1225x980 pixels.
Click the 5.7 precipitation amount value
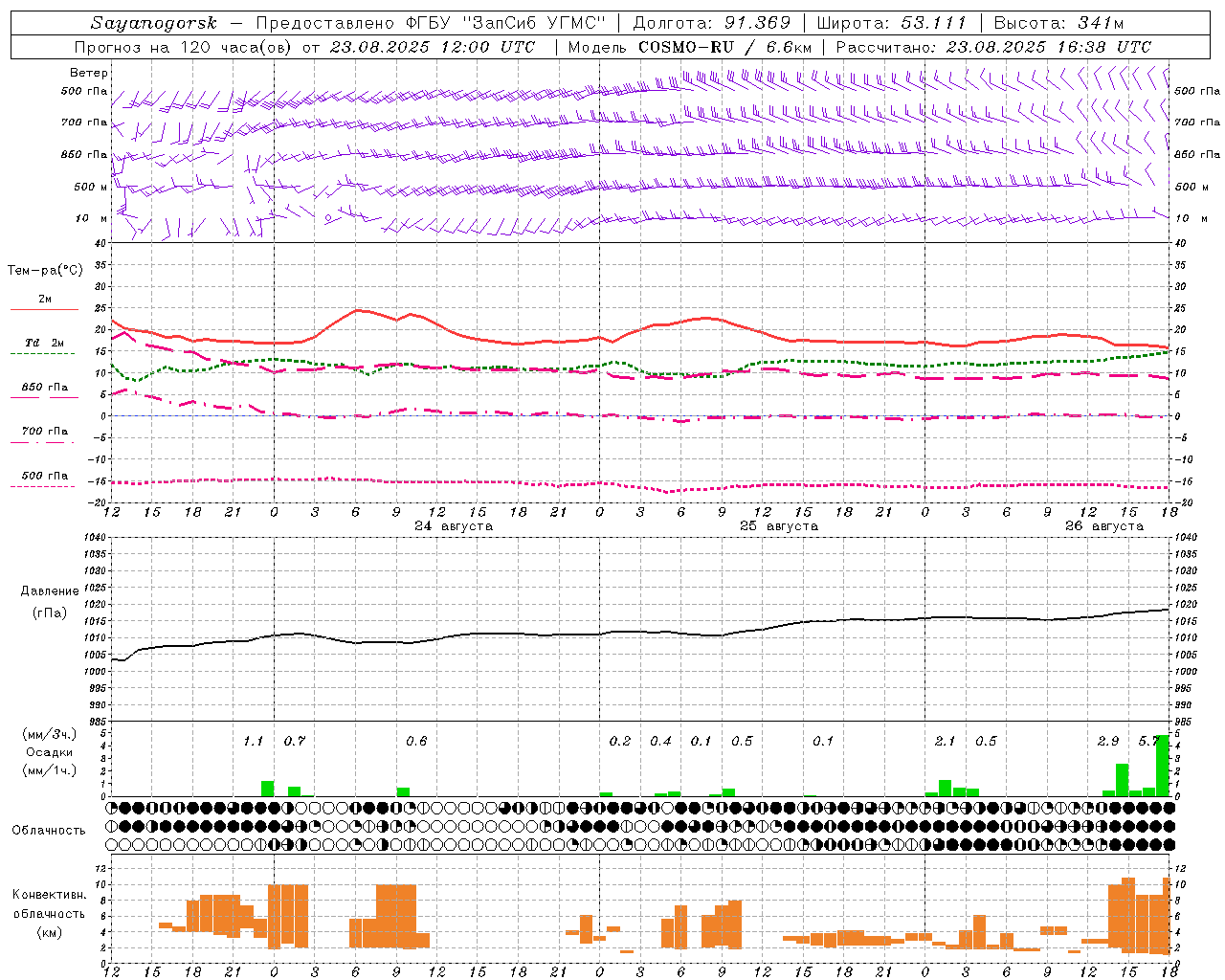(1147, 742)
